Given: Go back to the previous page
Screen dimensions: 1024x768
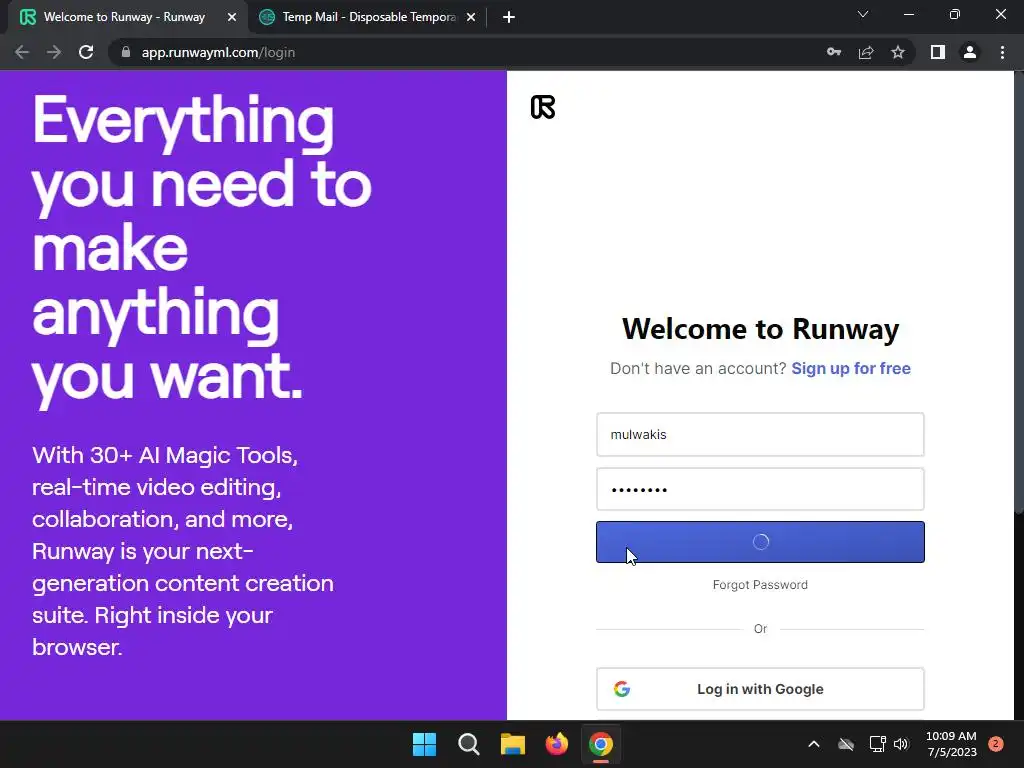Looking at the screenshot, I should pyautogui.click(x=22, y=52).
